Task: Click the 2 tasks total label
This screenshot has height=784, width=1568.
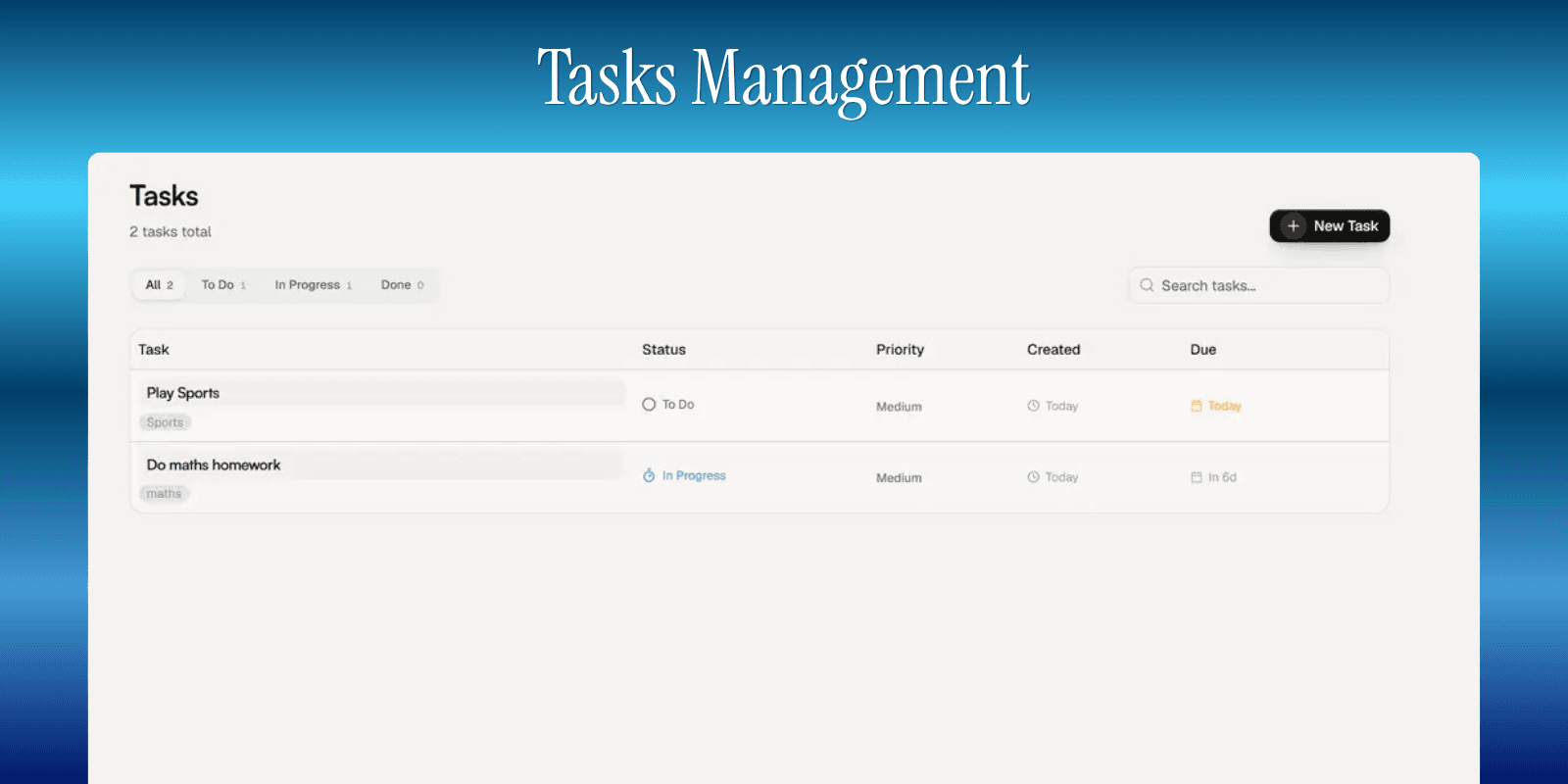Action: pyautogui.click(x=171, y=232)
